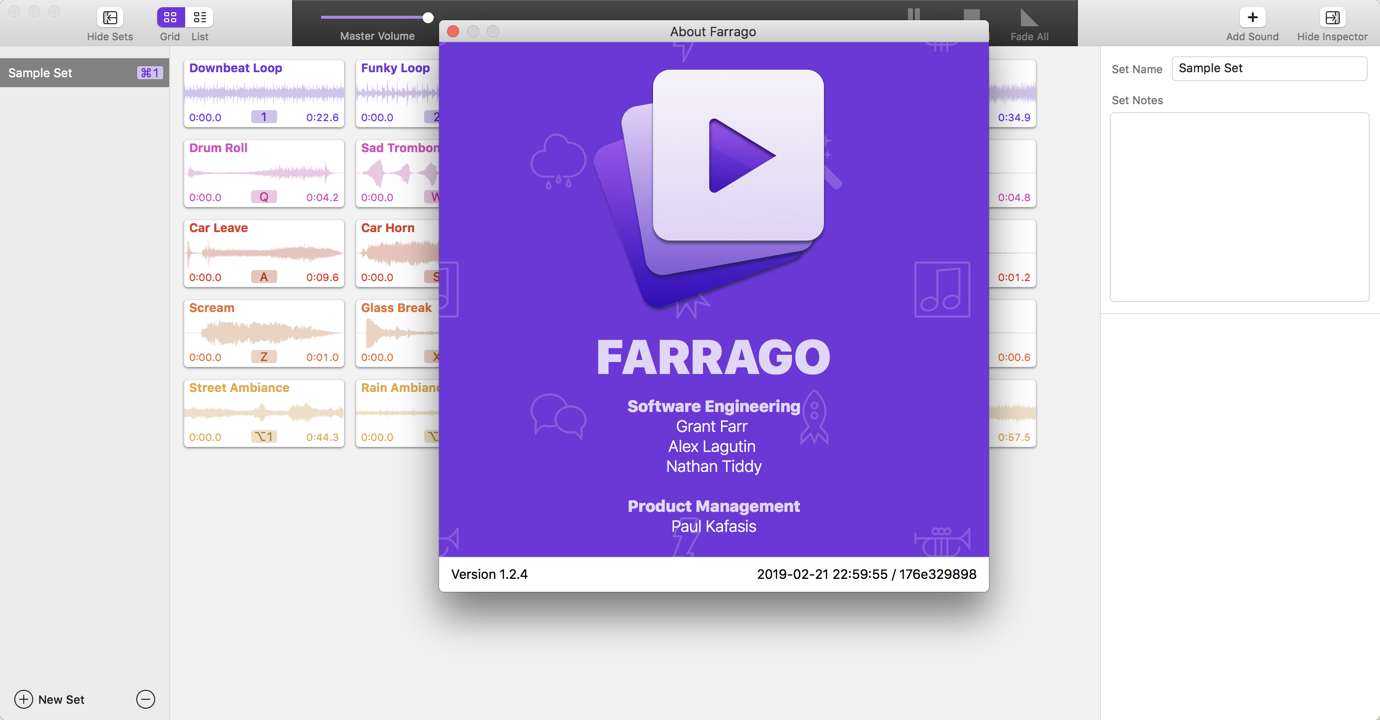Screen dimensions: 1380x720
Task: Click the build date and hash text
Action: pos(866,574)
